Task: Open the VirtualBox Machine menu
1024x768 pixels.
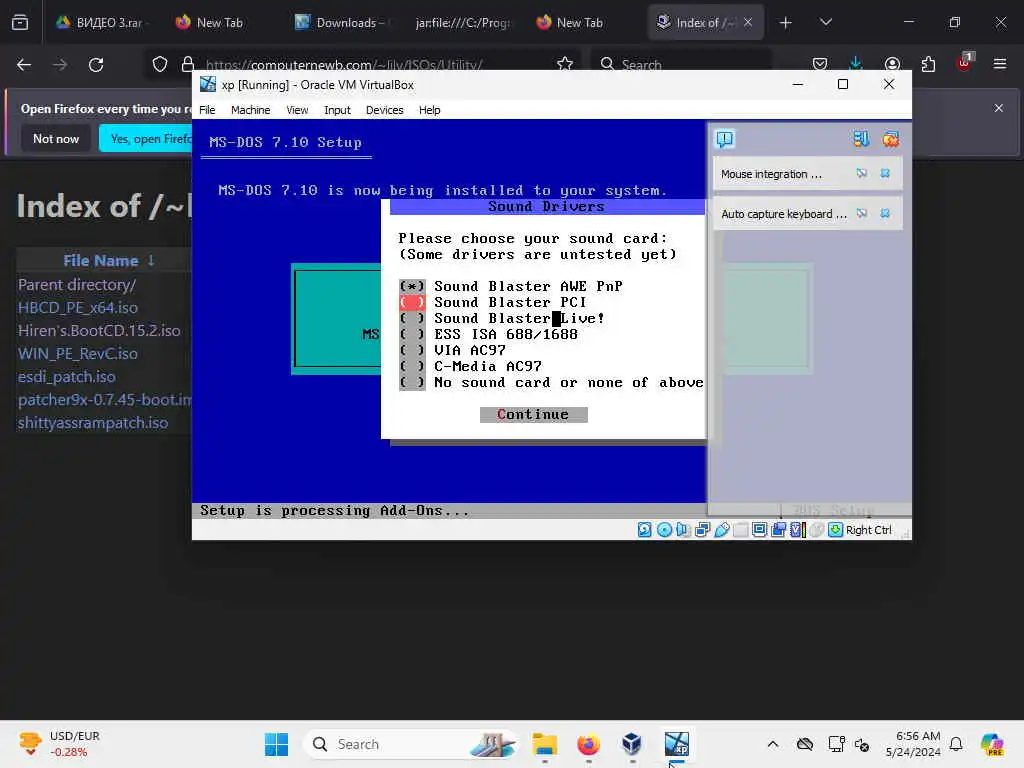Action: pyautogui.click(x=250, y=110)
